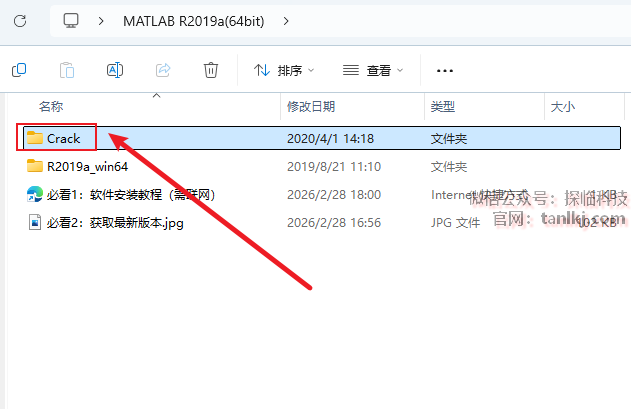Sort by the 大小 column header

pos(563,107)
